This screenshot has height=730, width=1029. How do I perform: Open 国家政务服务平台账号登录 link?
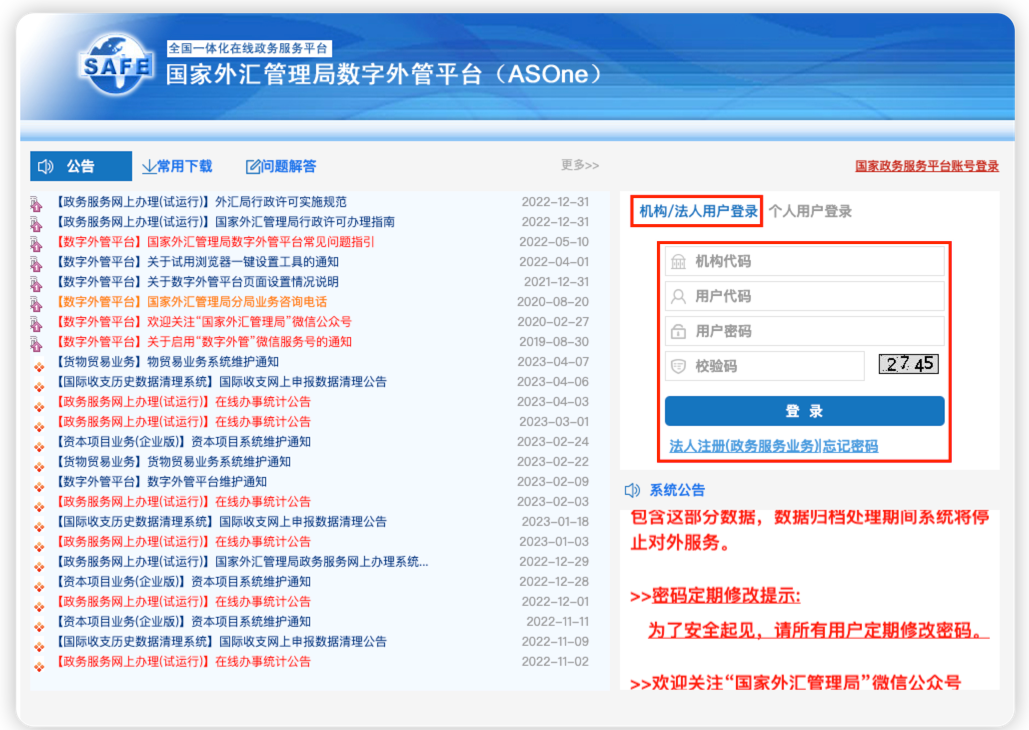(x=926, y=166)
